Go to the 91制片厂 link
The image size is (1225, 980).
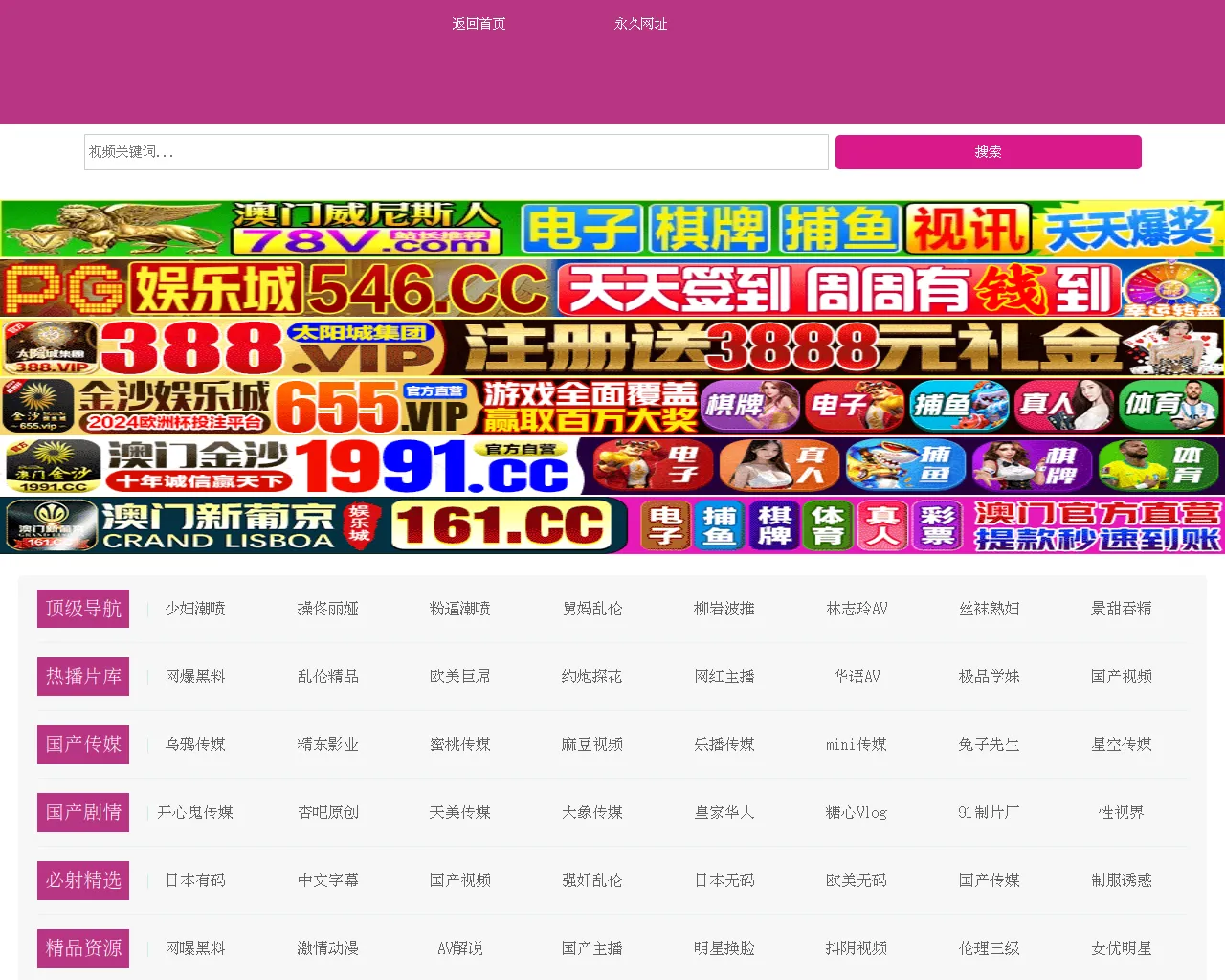pos(990,813)
